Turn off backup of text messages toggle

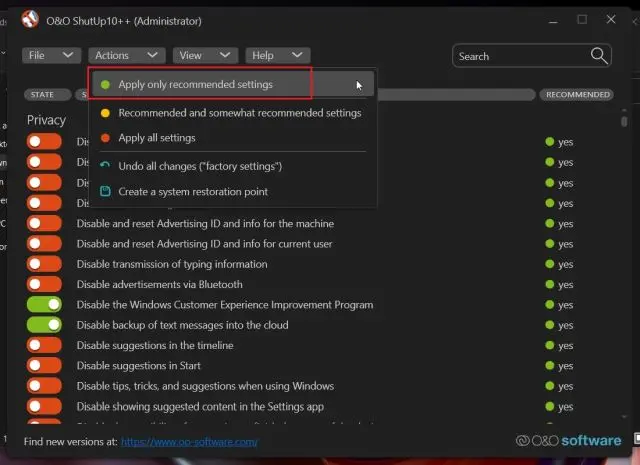click(x=44, y=325)
